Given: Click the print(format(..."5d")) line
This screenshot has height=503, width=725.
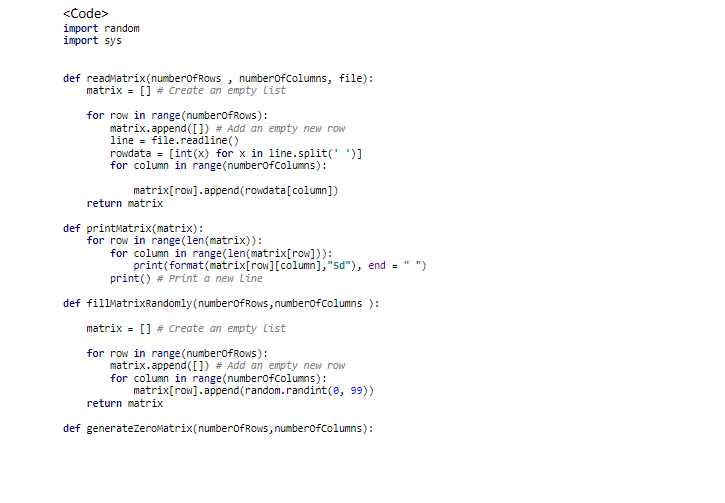Looking at the screenshot, I should (280, 266).
